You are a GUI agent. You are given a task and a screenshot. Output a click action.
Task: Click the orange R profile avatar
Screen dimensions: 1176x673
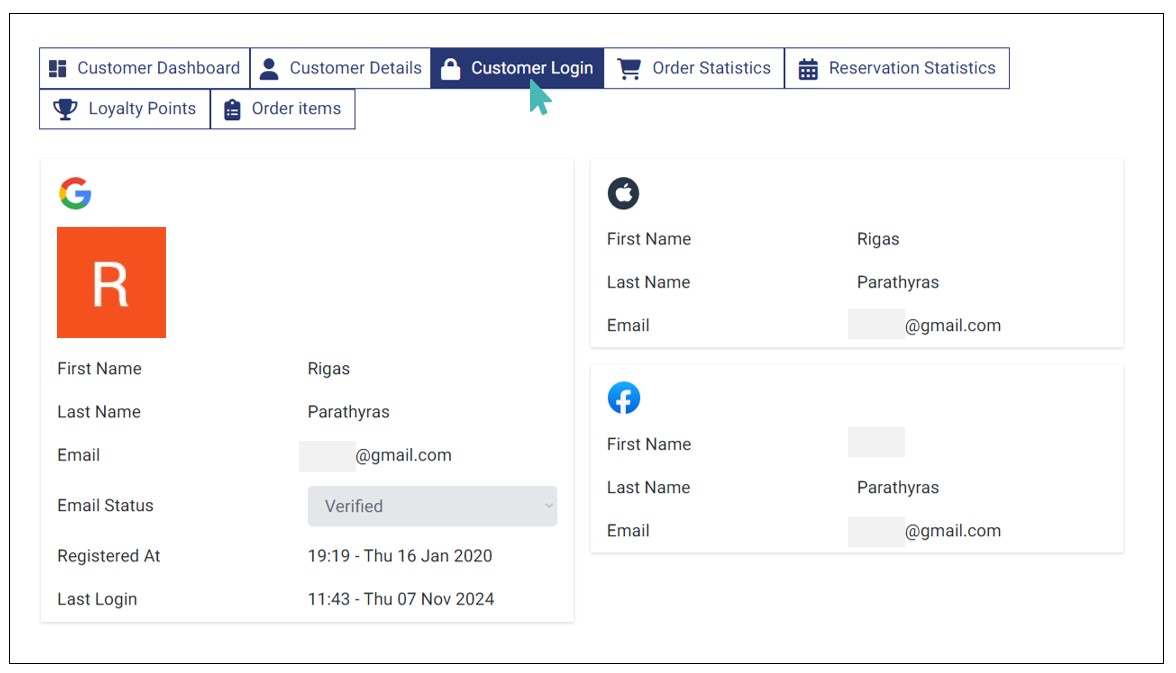[112, 282]
